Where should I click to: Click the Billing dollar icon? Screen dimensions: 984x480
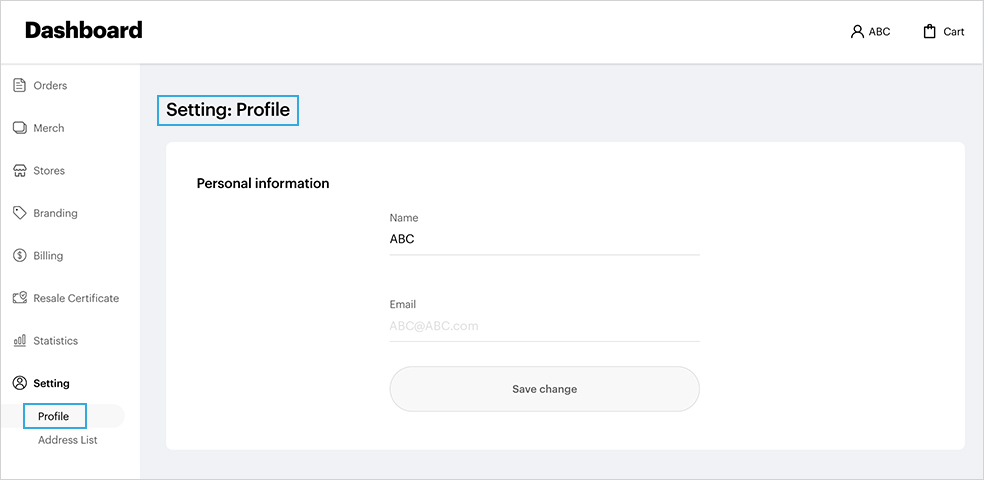(x=19, y=256)
